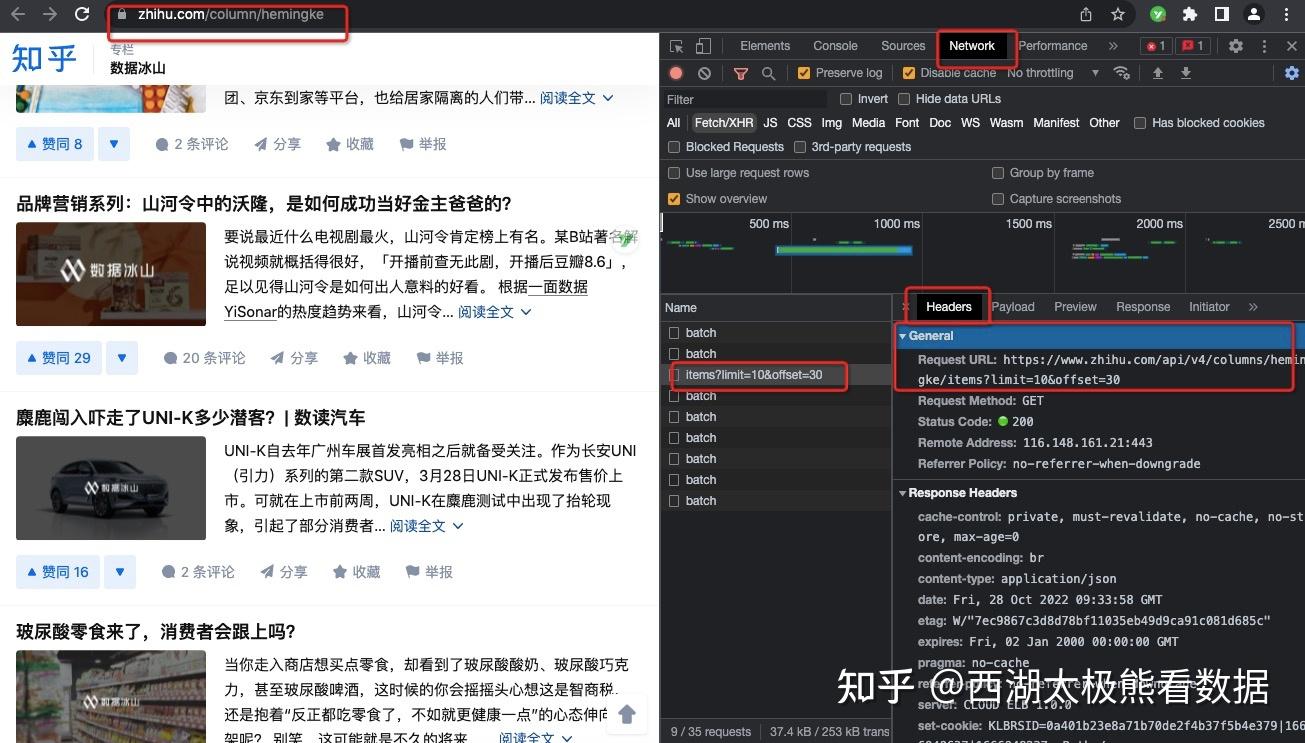
Task: Toggle the device toolbar icon in DevTools
Action: pos(703,46)
